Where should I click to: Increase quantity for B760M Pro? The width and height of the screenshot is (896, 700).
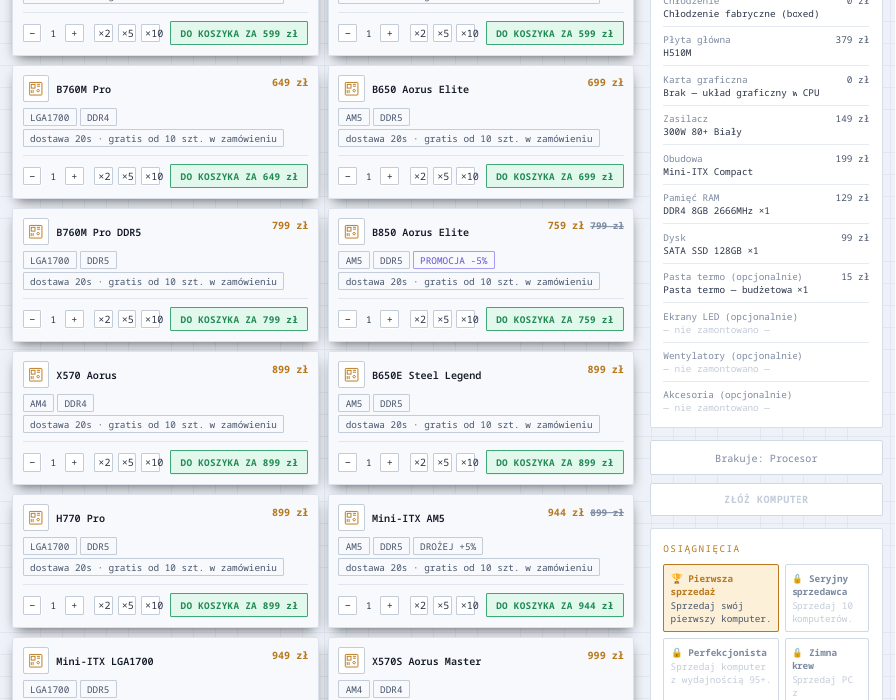click(74, 176)
